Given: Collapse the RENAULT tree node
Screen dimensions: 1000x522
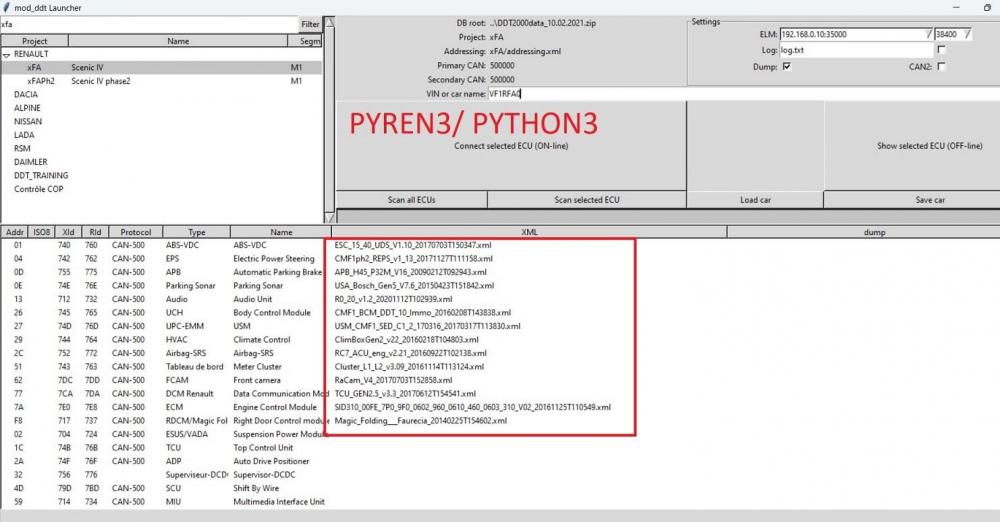Looking at the screenshot, I should pyautogui.click(x=6, y=55).
